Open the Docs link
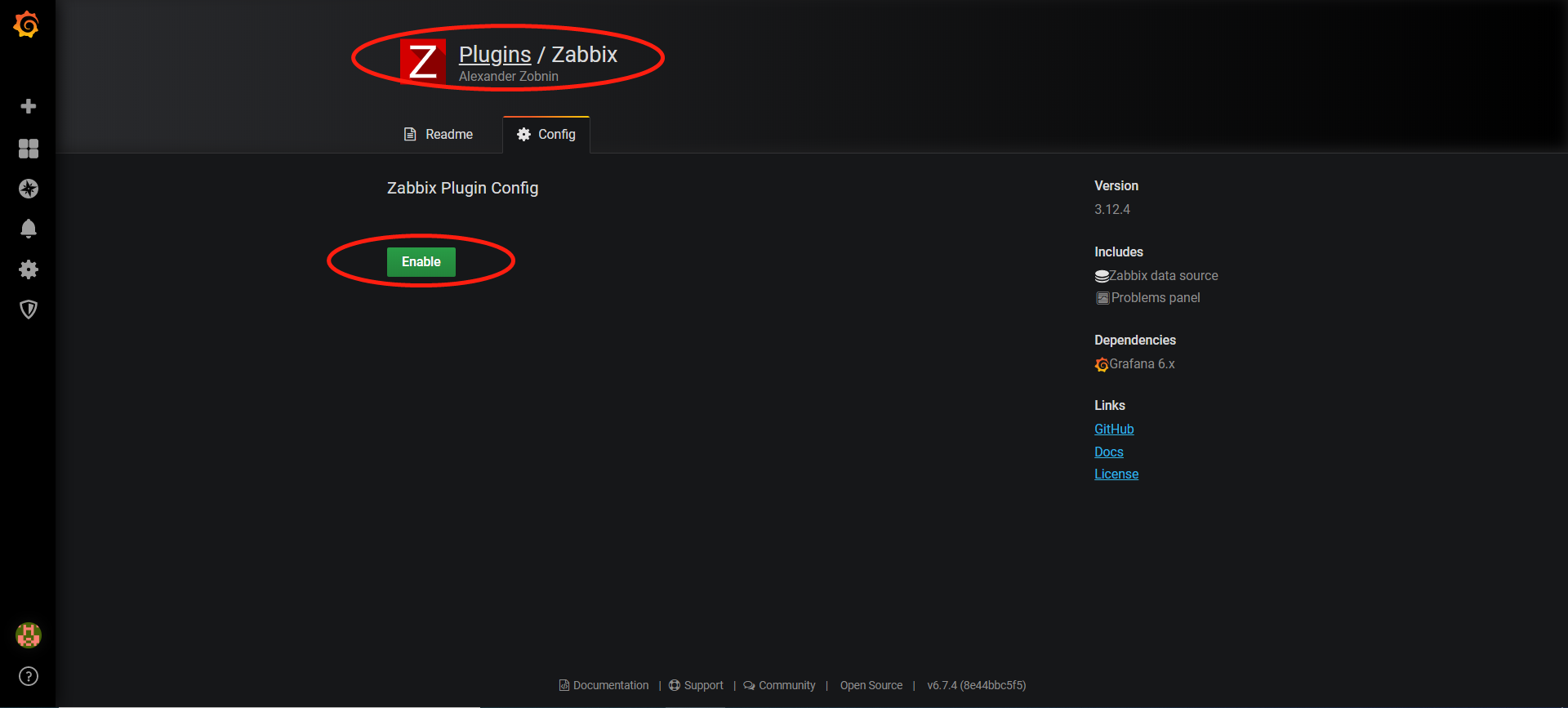 1109,452
